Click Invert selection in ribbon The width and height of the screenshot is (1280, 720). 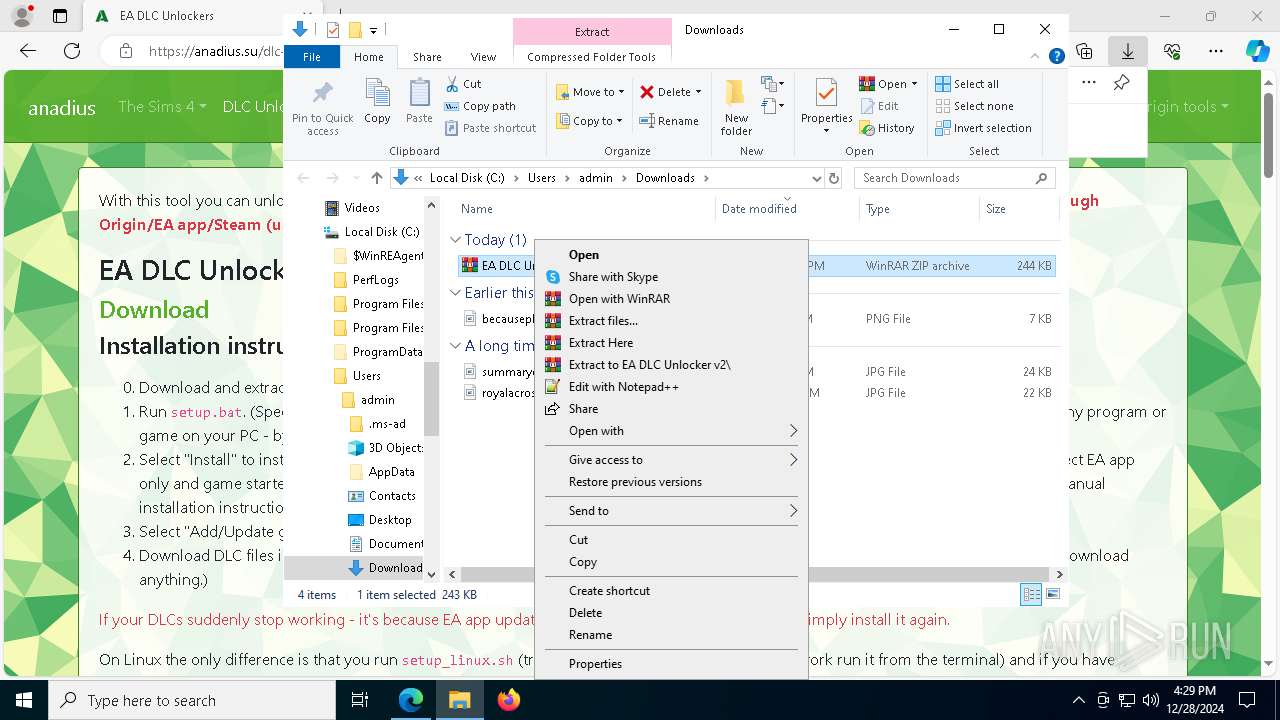(x=983, y=128)
